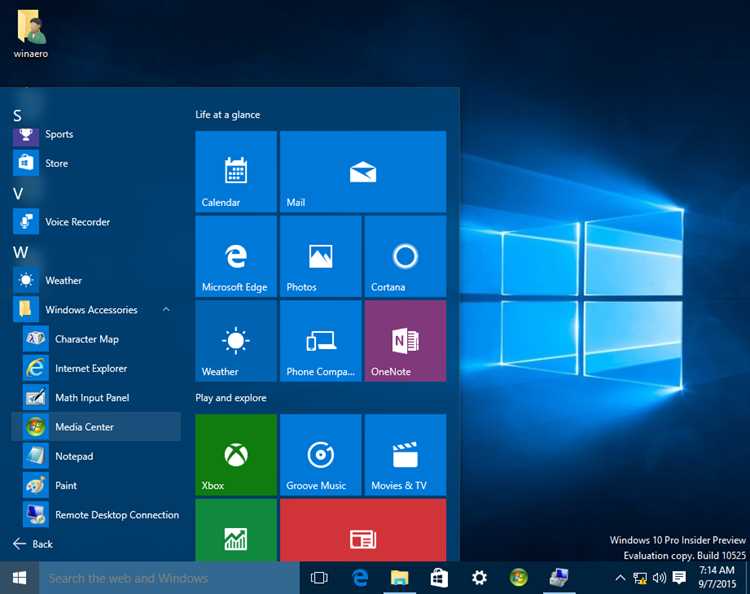This screenshot has height=594, width=750.
Task: Launch Microsoft Edge from the taskbar
Action: point(360,578)
